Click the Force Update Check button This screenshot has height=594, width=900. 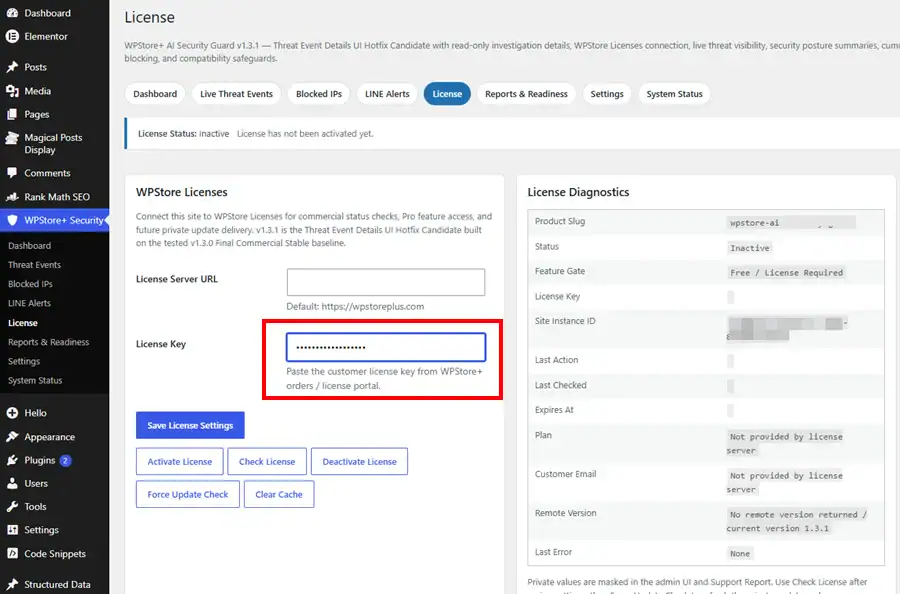click(x=188, y=494)
